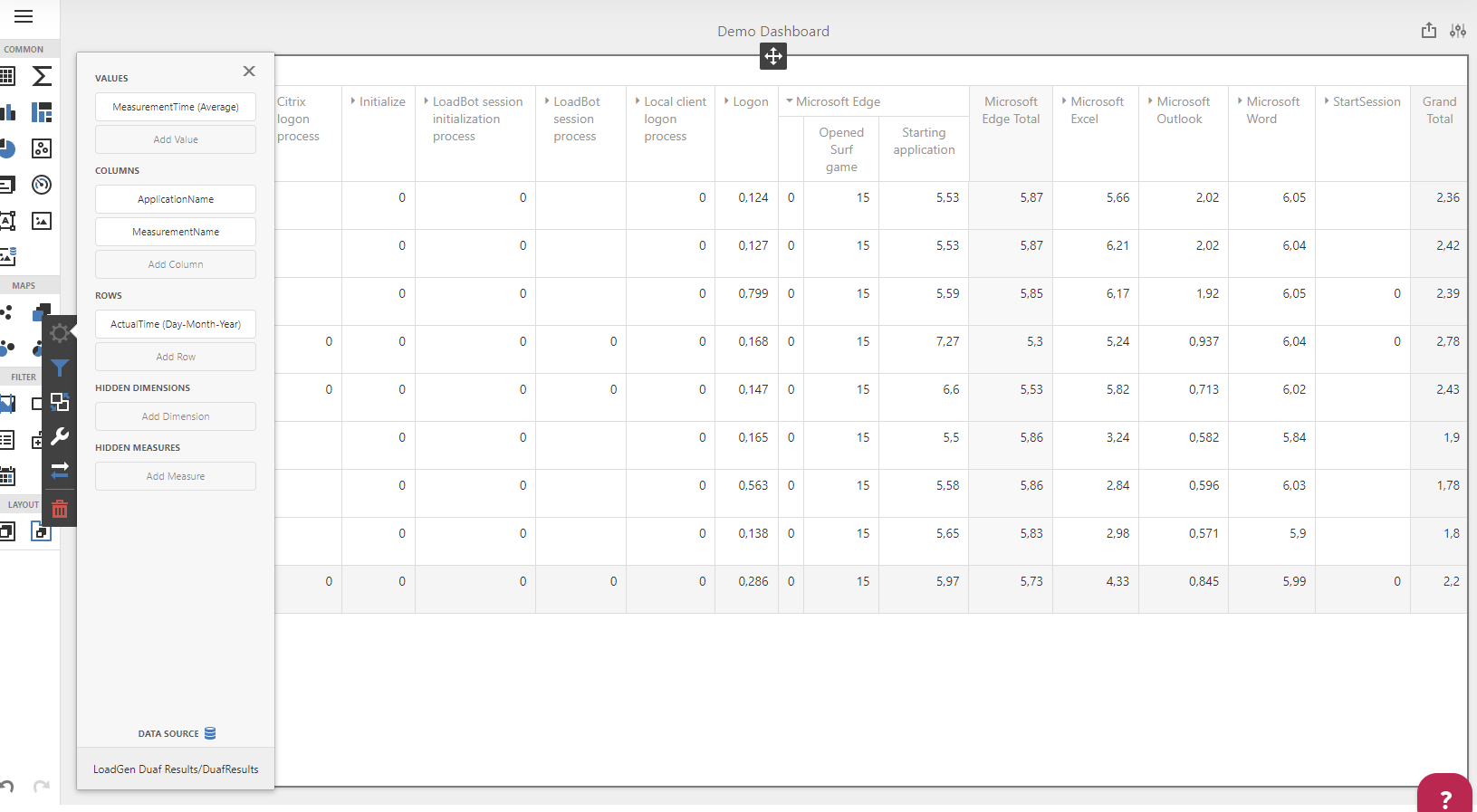Click the Add Value button

(176, 139)
